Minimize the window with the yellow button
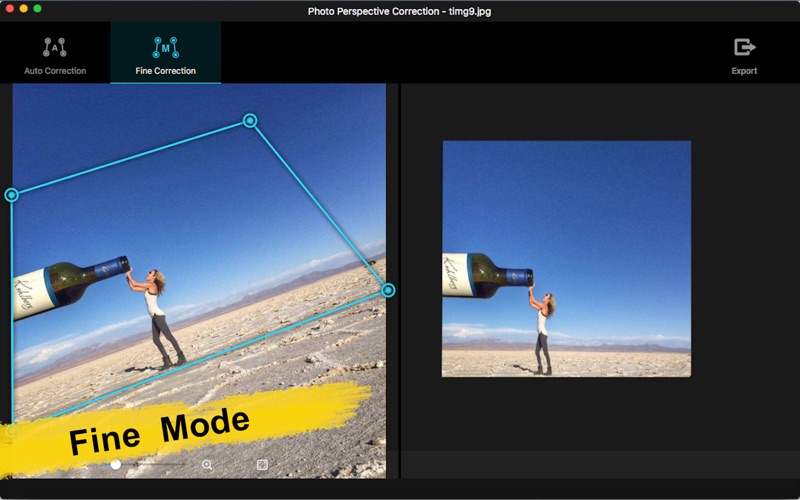Viewport: 800px width, 500px height. pyautogui.click(x=23, y=9)
